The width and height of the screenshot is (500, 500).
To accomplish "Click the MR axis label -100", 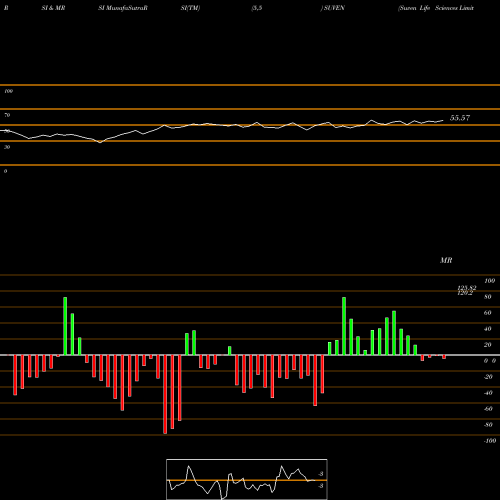I will coord(490,441).
